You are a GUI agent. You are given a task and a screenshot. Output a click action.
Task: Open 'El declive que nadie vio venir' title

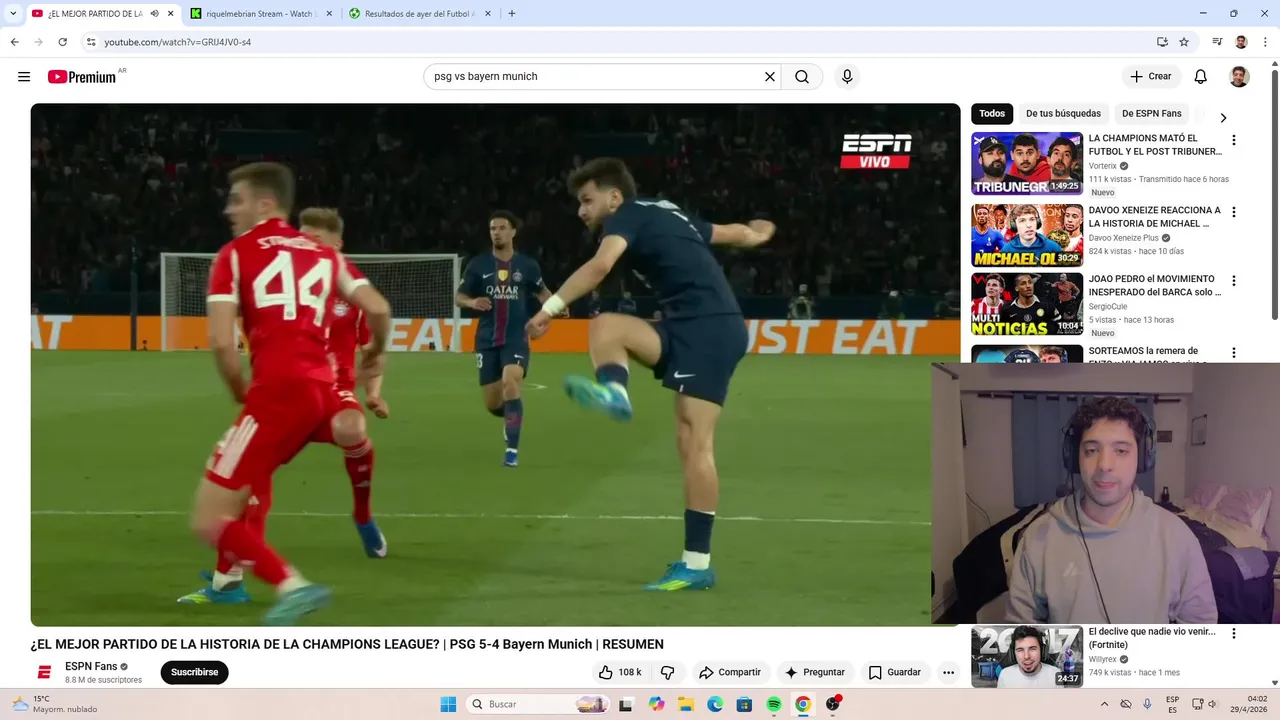pyautogui.click(x=1152, y=638)
